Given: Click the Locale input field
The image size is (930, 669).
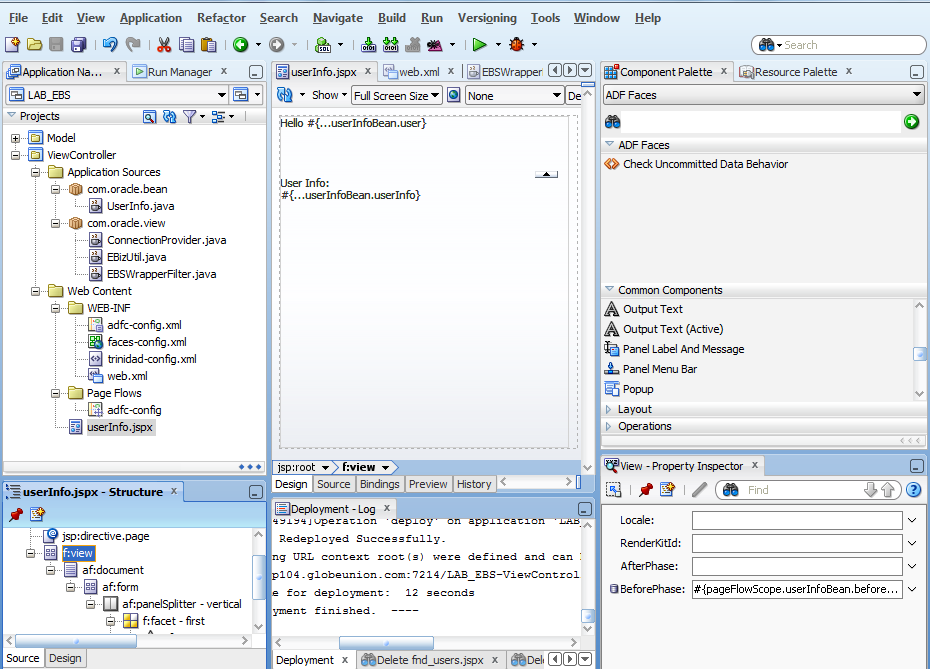Looking at the screenshot, I should 796,520.
